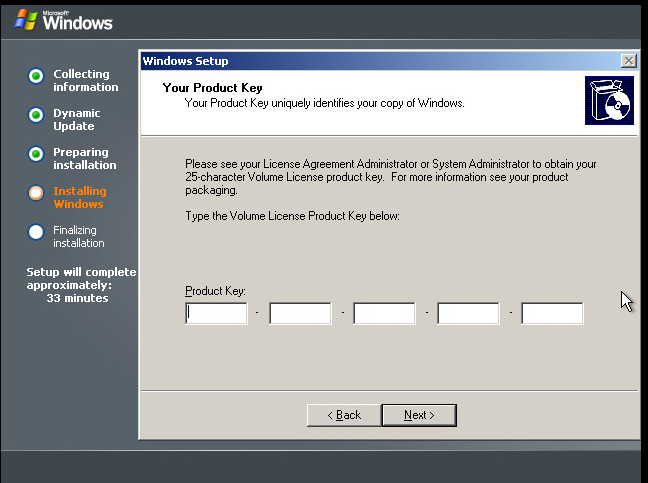Image resolution: width=648 pixels, height=483 pixels.
Task: Focus the second Product Key field
Action: pos(300,314)
